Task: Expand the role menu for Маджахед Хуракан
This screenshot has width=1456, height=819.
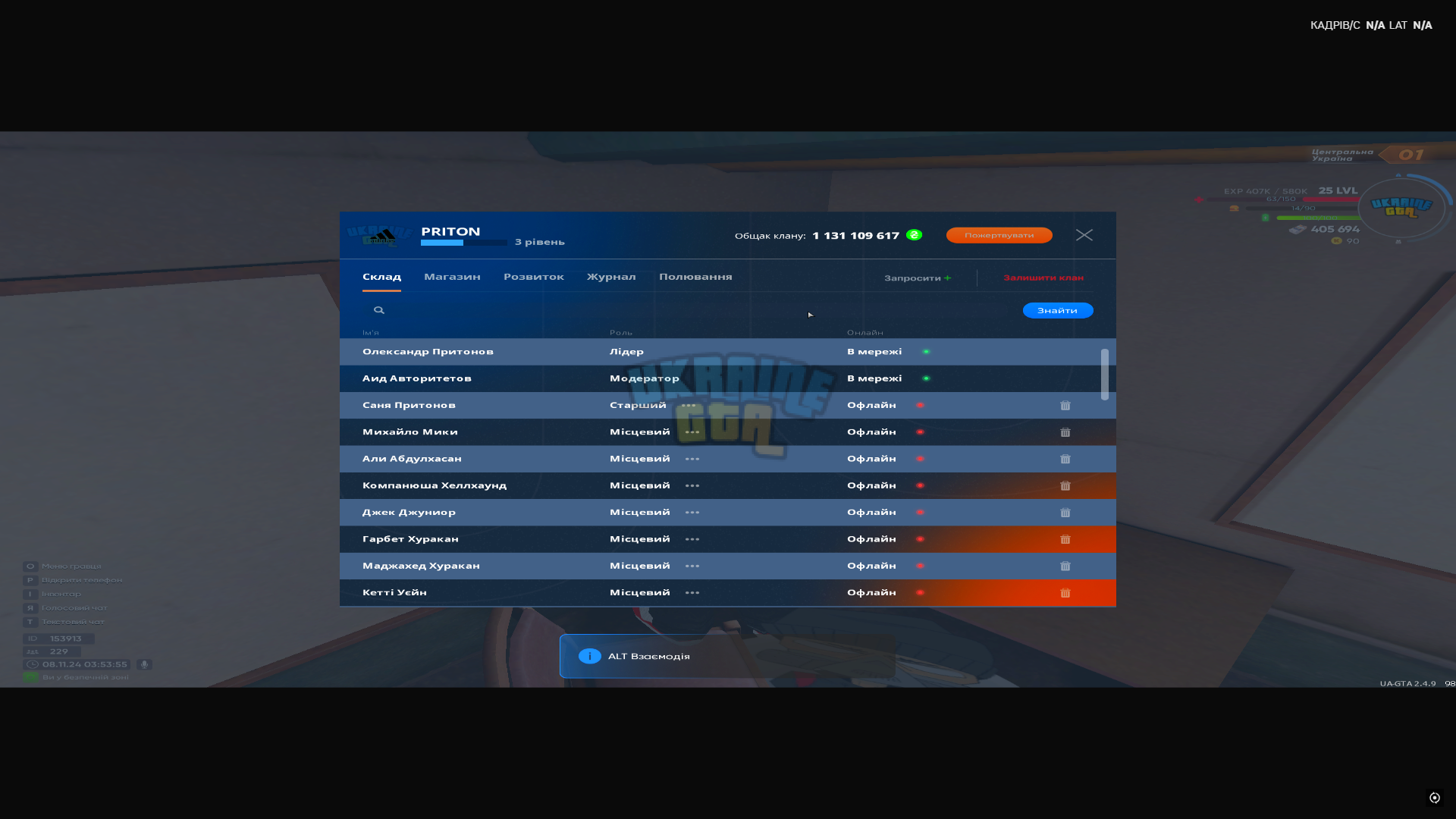Action: click(692, 566)
